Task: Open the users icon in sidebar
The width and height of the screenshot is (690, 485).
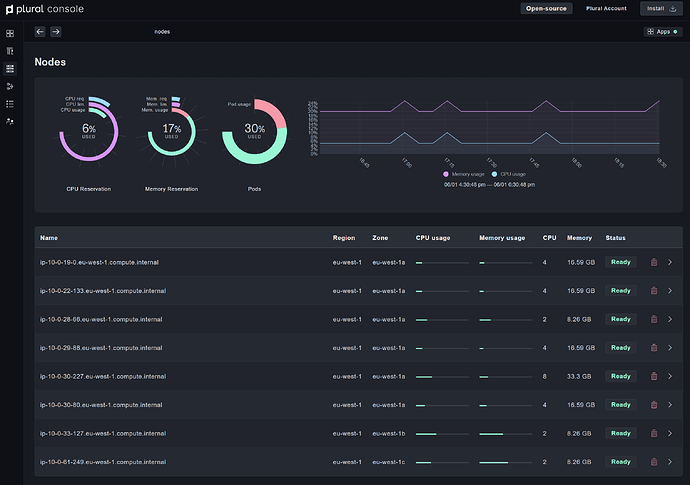Action: point(10,121)
